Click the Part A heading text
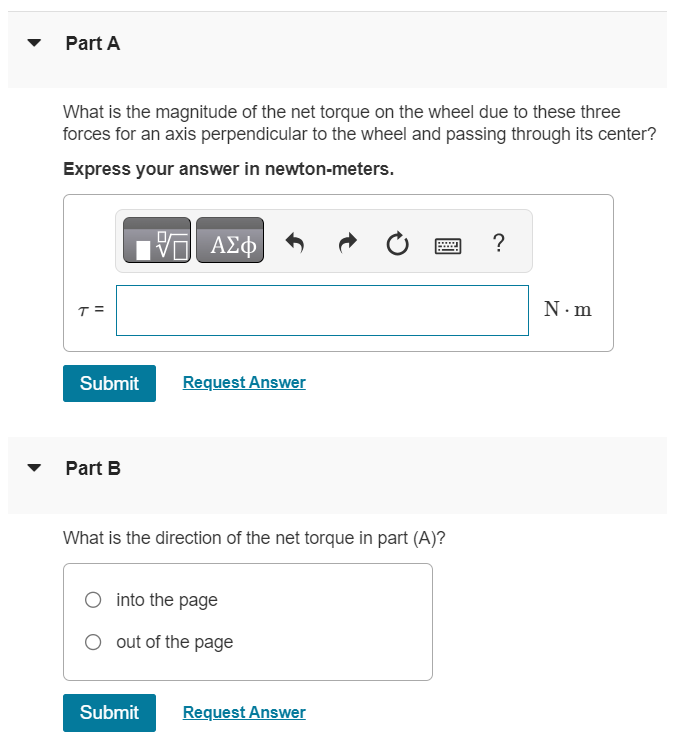The height and width of the screenshot is (741, 676). click(93, 43)
